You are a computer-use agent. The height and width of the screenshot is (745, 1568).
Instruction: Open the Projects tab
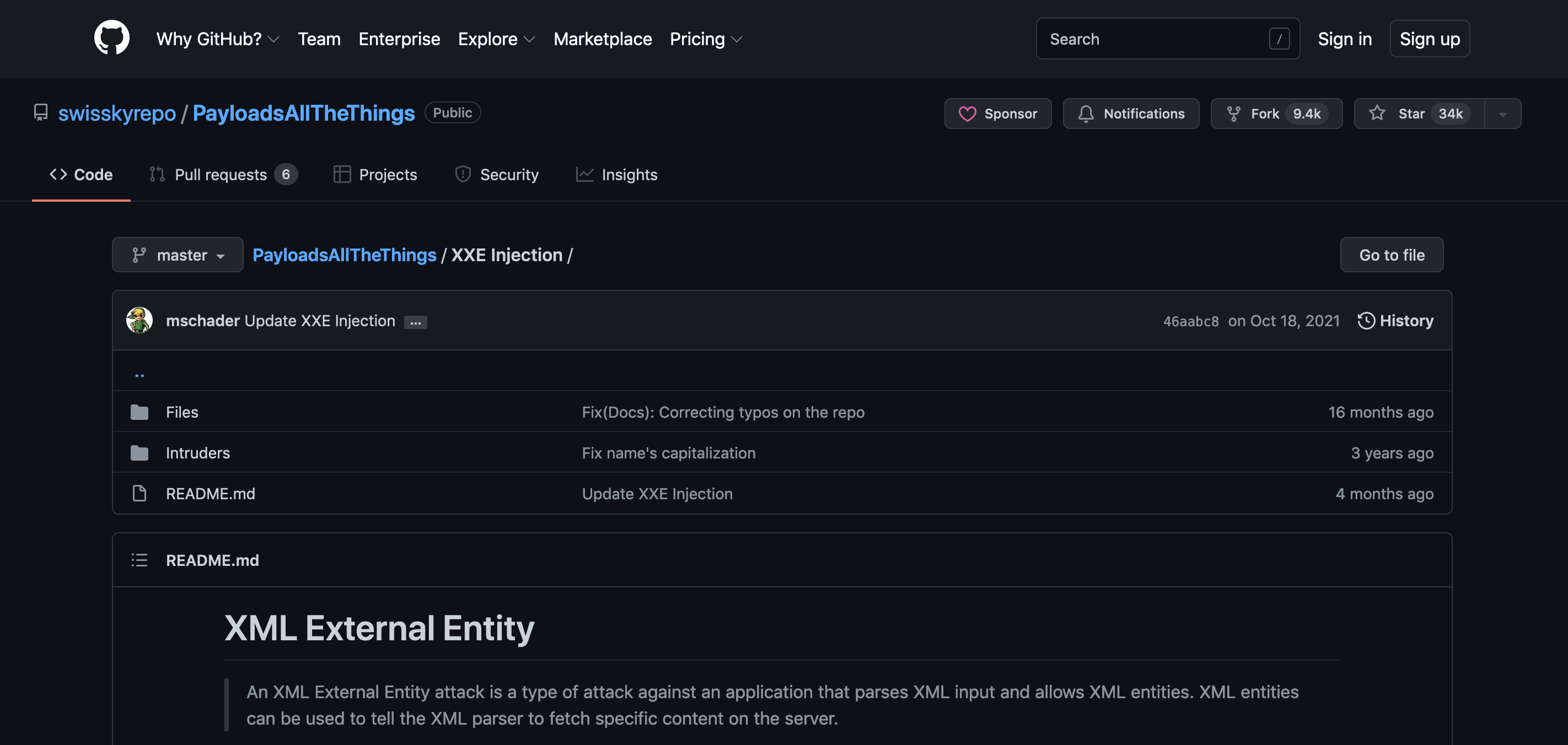coord(375,175)
